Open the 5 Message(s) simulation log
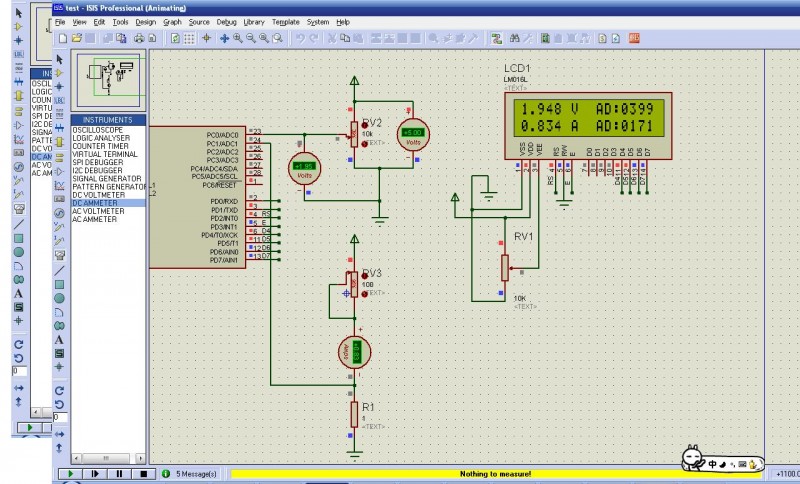800x484 pixels. 191,474
